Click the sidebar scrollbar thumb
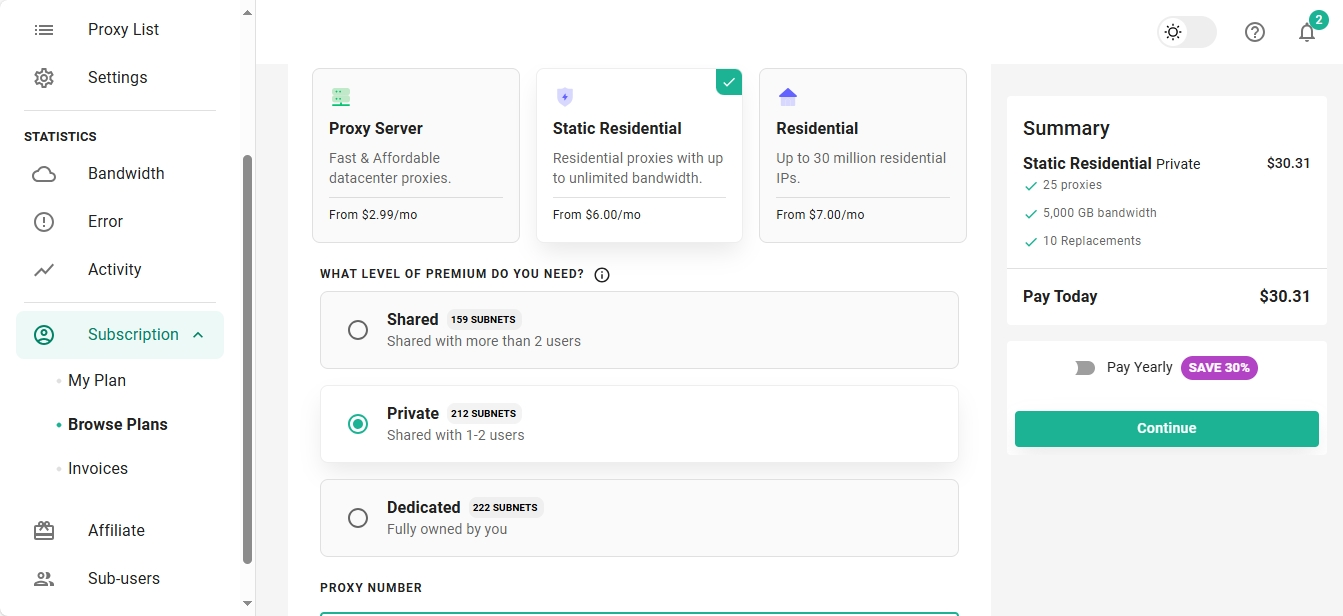The width and height of the screenshot is (1343, 616). [248, 360]
